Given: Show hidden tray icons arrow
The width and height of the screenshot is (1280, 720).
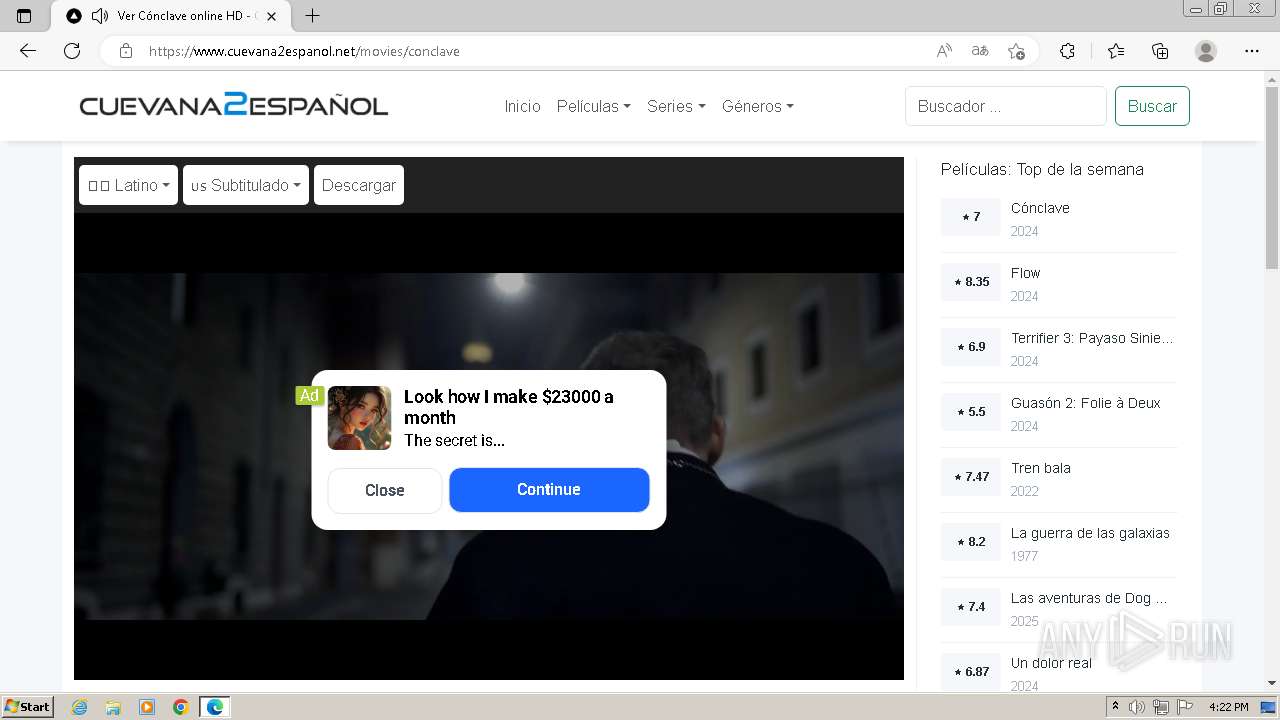Looking at the screenshot, I should coord(1116,707).
